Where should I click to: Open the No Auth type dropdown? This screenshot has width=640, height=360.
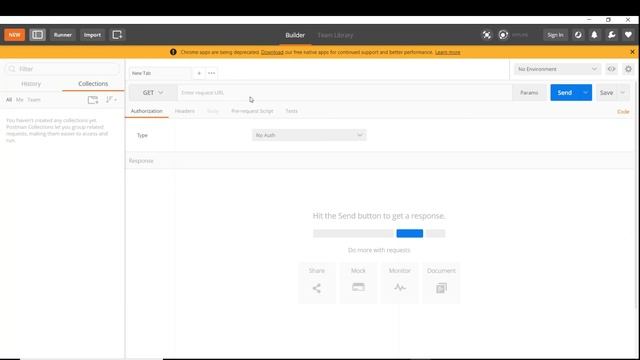309,135
